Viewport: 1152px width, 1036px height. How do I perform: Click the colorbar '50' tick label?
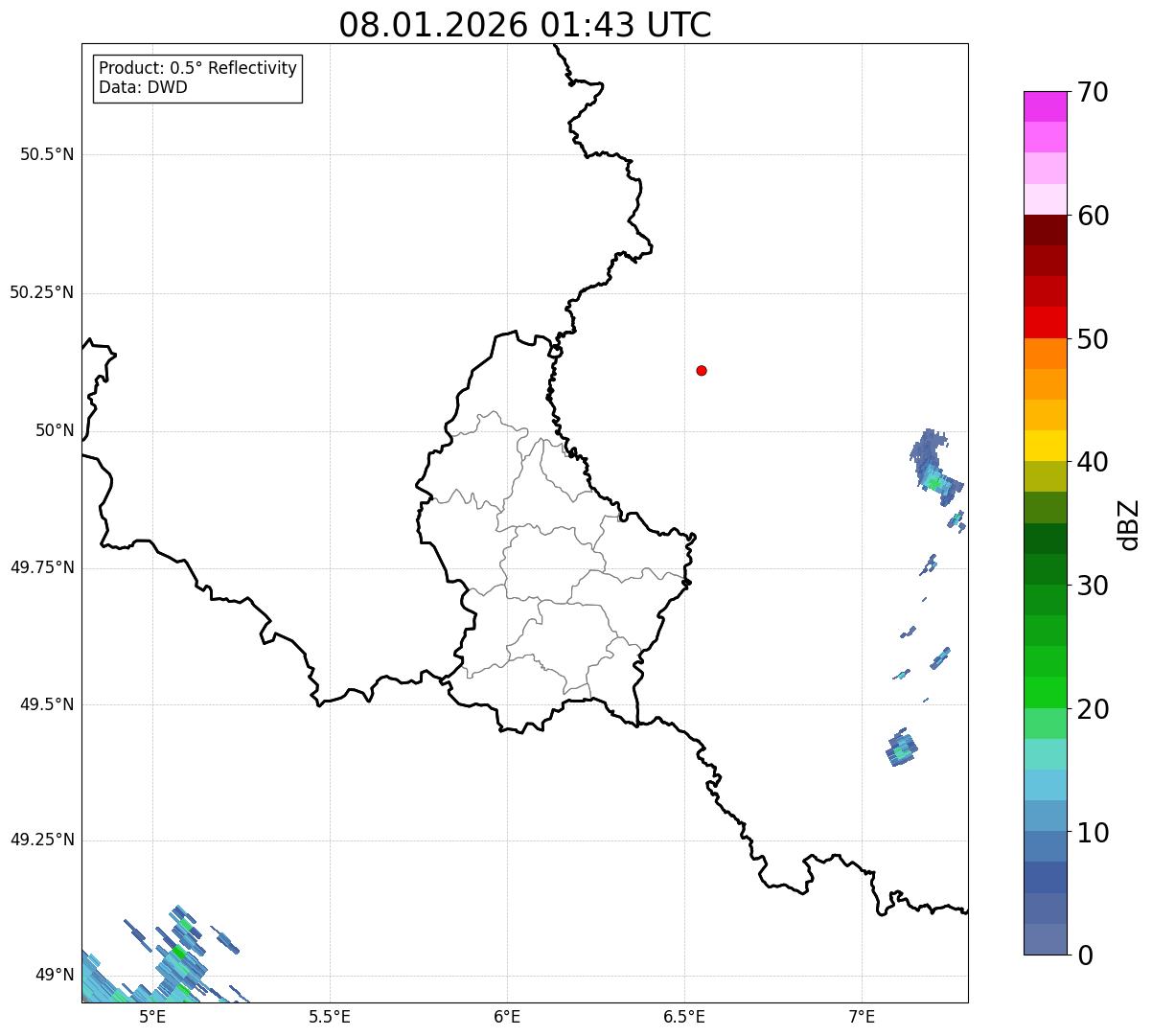click(1093, 339)
